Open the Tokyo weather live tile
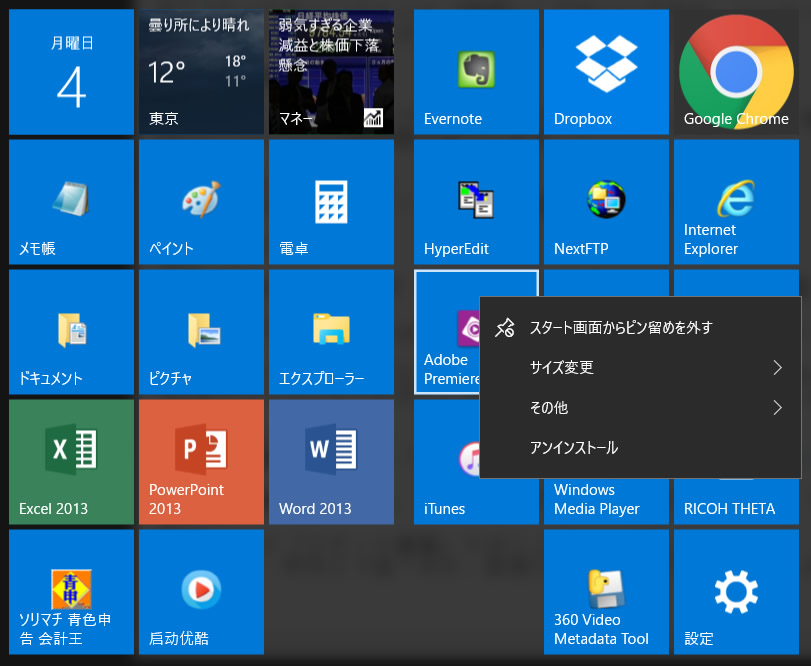Image resolution: width=811 pixels, height=666 pixels. [201, 72]
